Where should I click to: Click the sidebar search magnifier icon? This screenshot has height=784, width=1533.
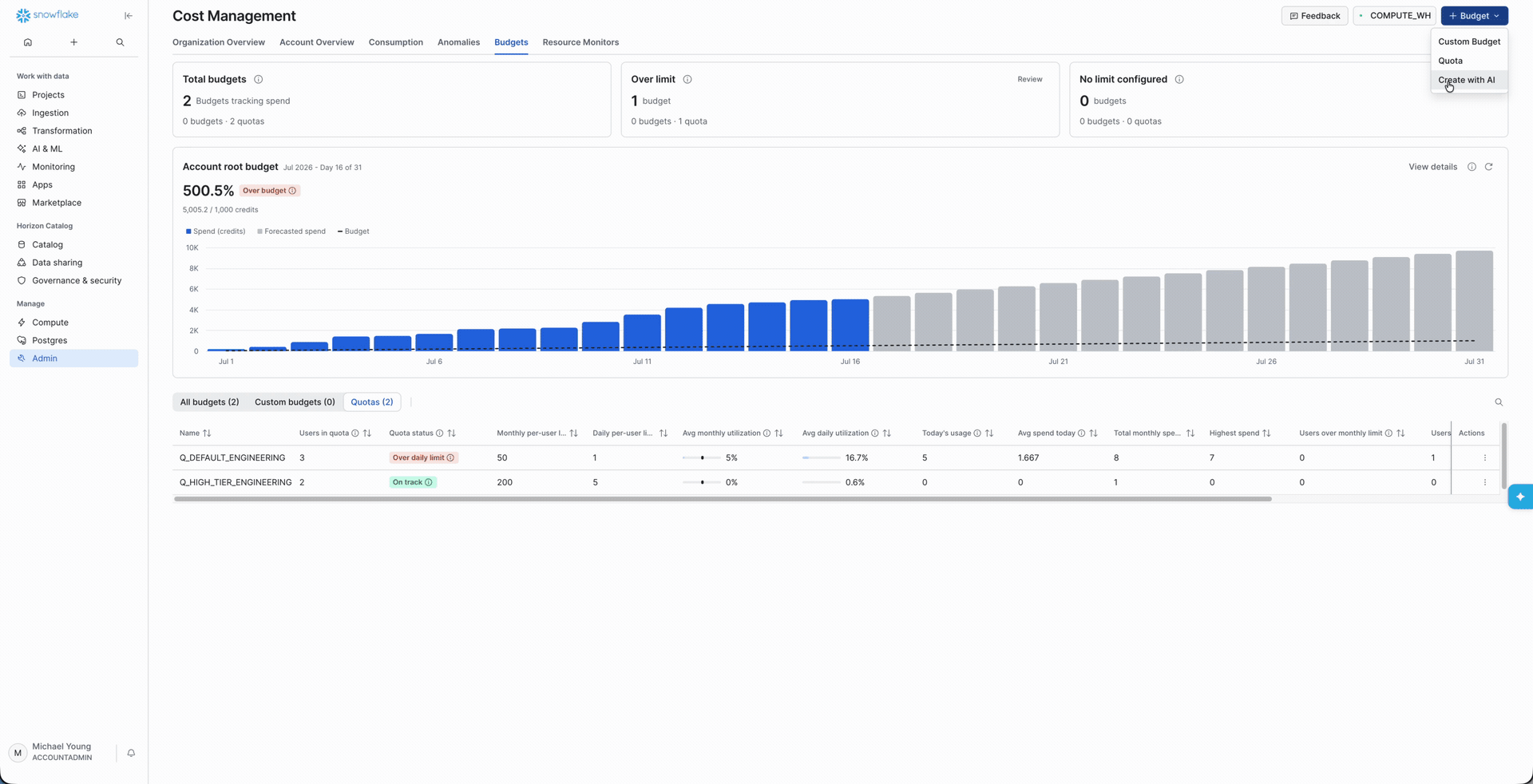point(120,42)
